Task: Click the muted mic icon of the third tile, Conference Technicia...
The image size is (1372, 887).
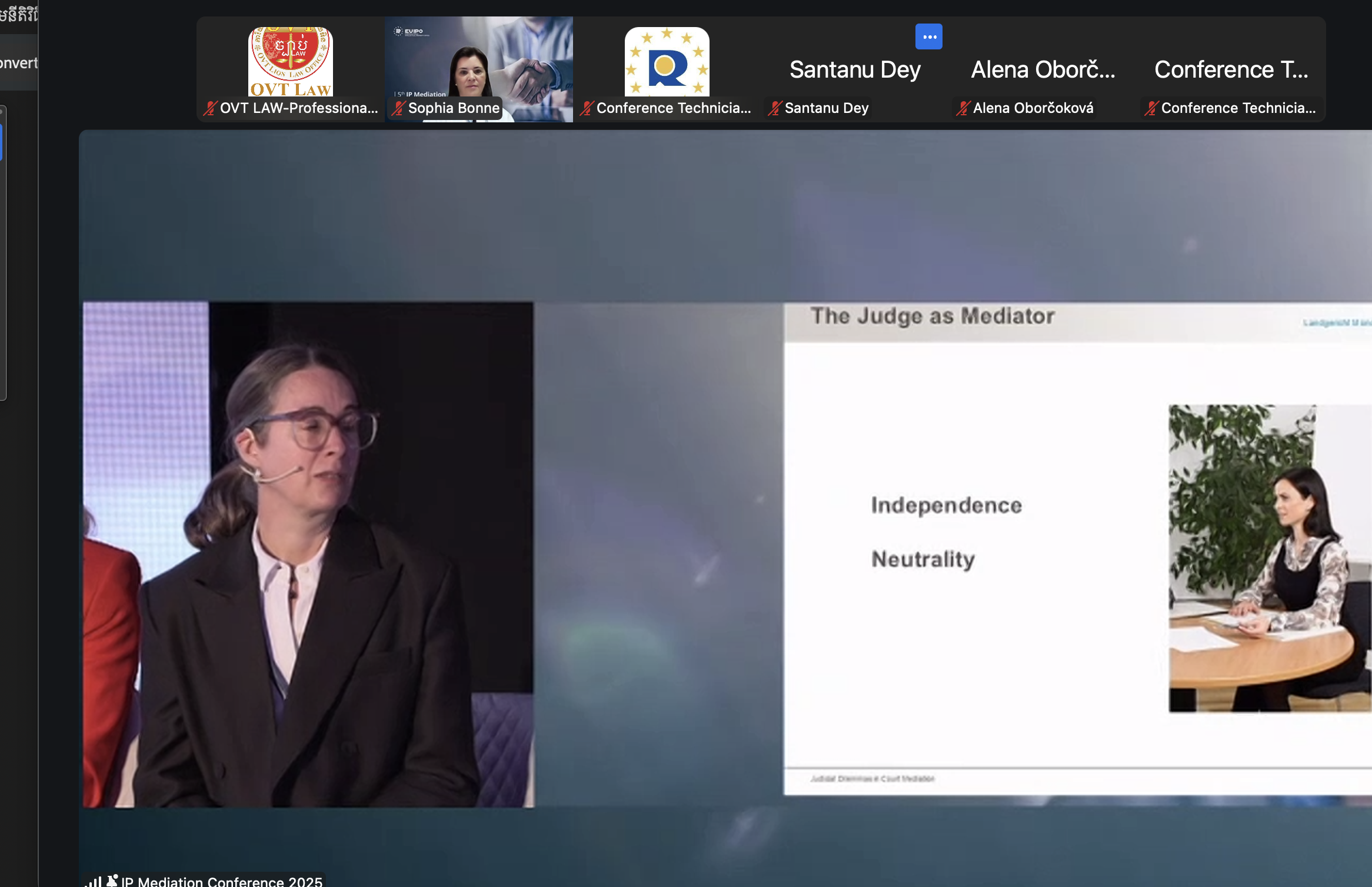Action: point(587,108)
